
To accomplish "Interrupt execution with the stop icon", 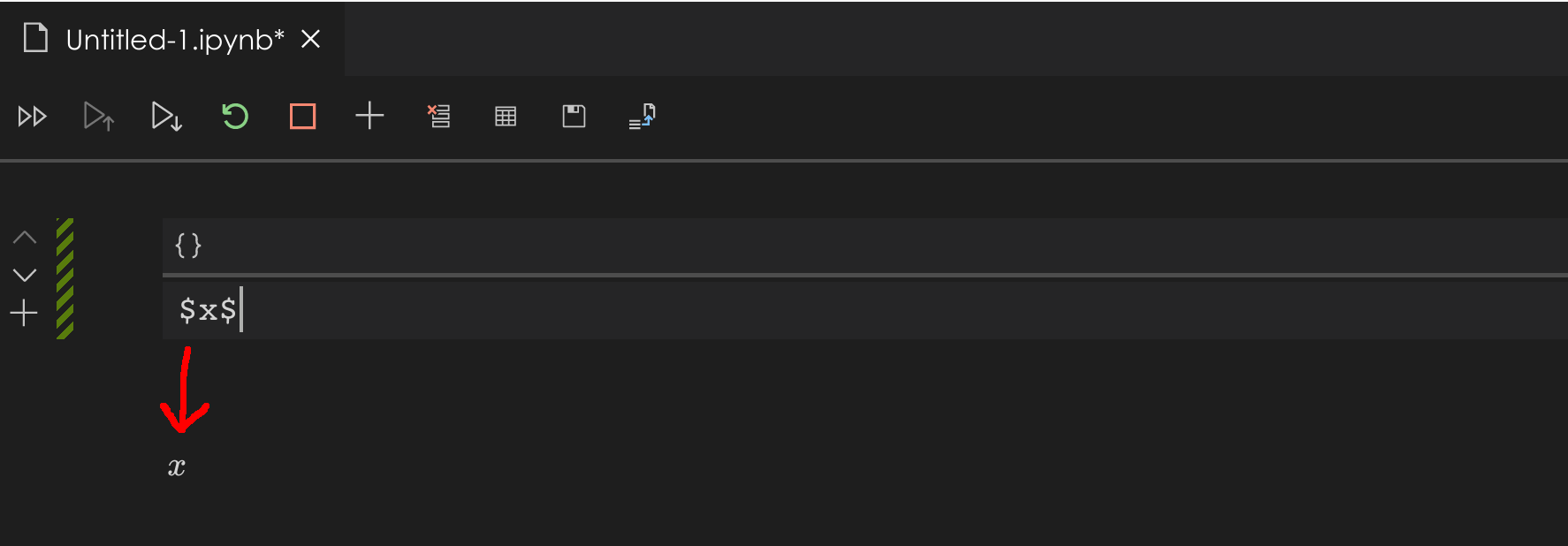I will pos(301,116).
